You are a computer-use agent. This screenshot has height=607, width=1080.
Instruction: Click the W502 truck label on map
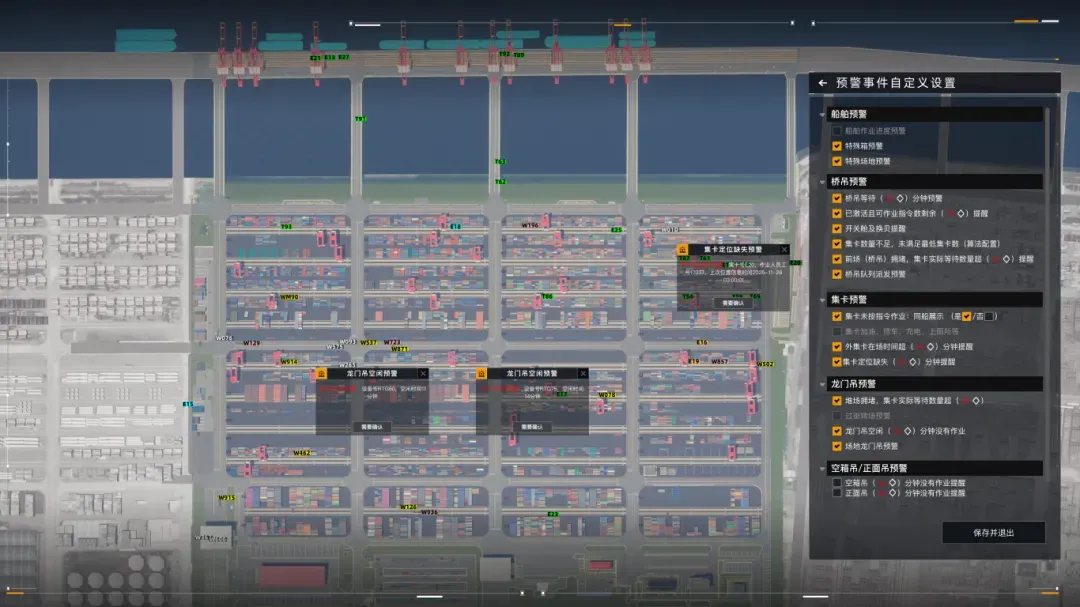pyautogui.click(x=765, y=364)
